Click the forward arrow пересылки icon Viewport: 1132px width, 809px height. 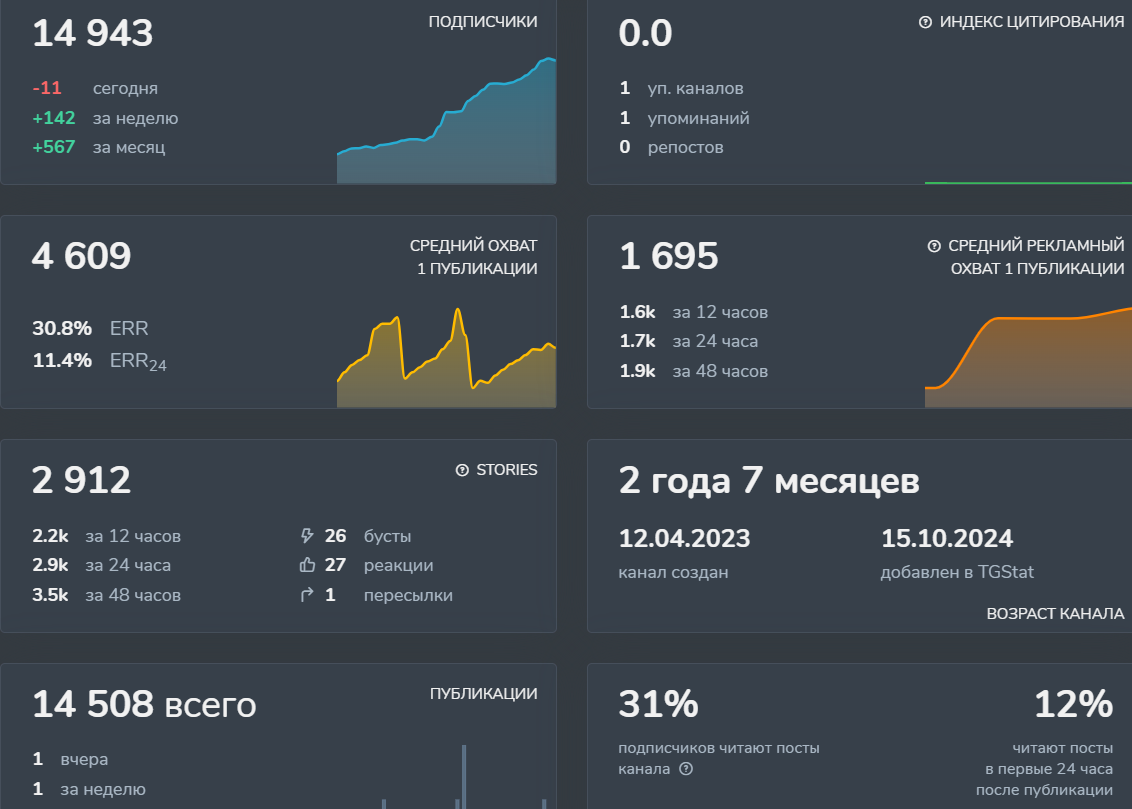[x=307, y=595]
